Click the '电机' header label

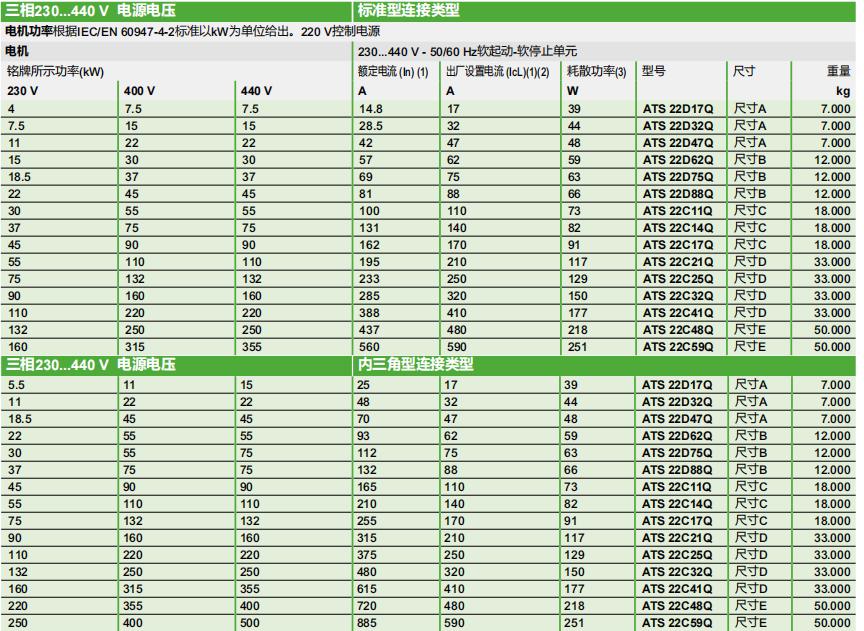pyautogui.click(x=17, y=51)
